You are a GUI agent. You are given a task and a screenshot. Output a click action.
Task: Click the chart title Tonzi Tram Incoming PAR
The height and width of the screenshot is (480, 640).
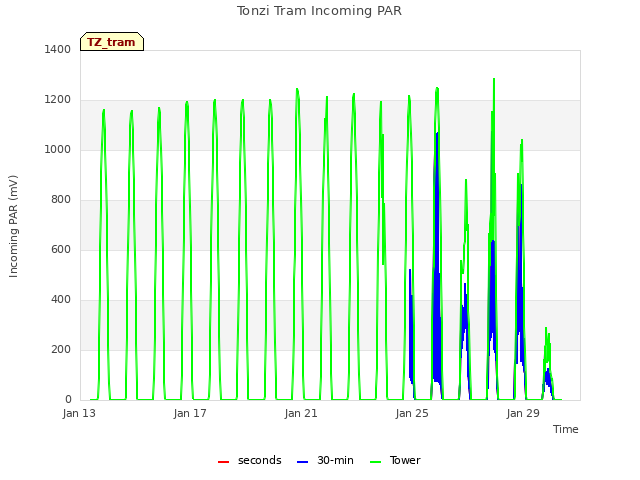(x=319, y=11)
